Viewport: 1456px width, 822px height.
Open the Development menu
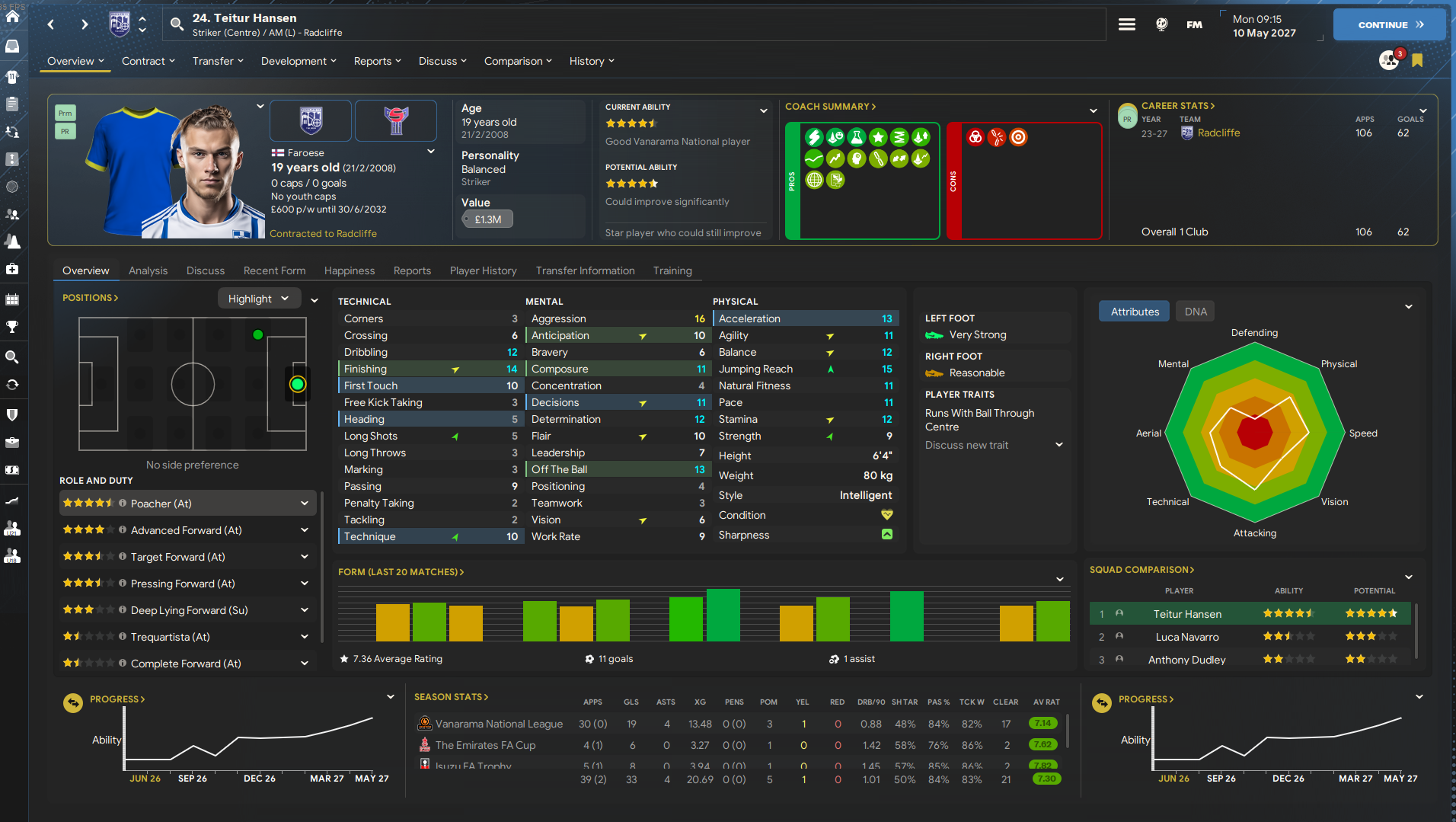pos(299,61)
